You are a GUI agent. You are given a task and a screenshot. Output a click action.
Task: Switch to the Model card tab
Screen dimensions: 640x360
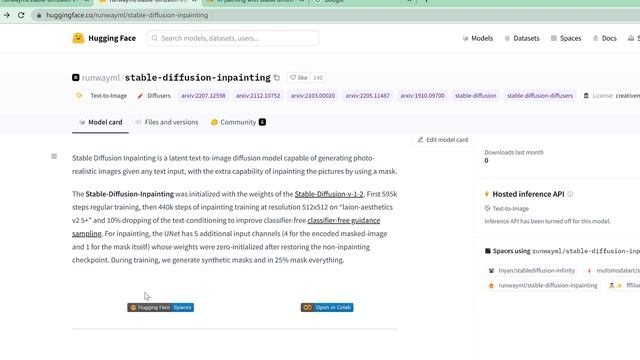(100, 122)
